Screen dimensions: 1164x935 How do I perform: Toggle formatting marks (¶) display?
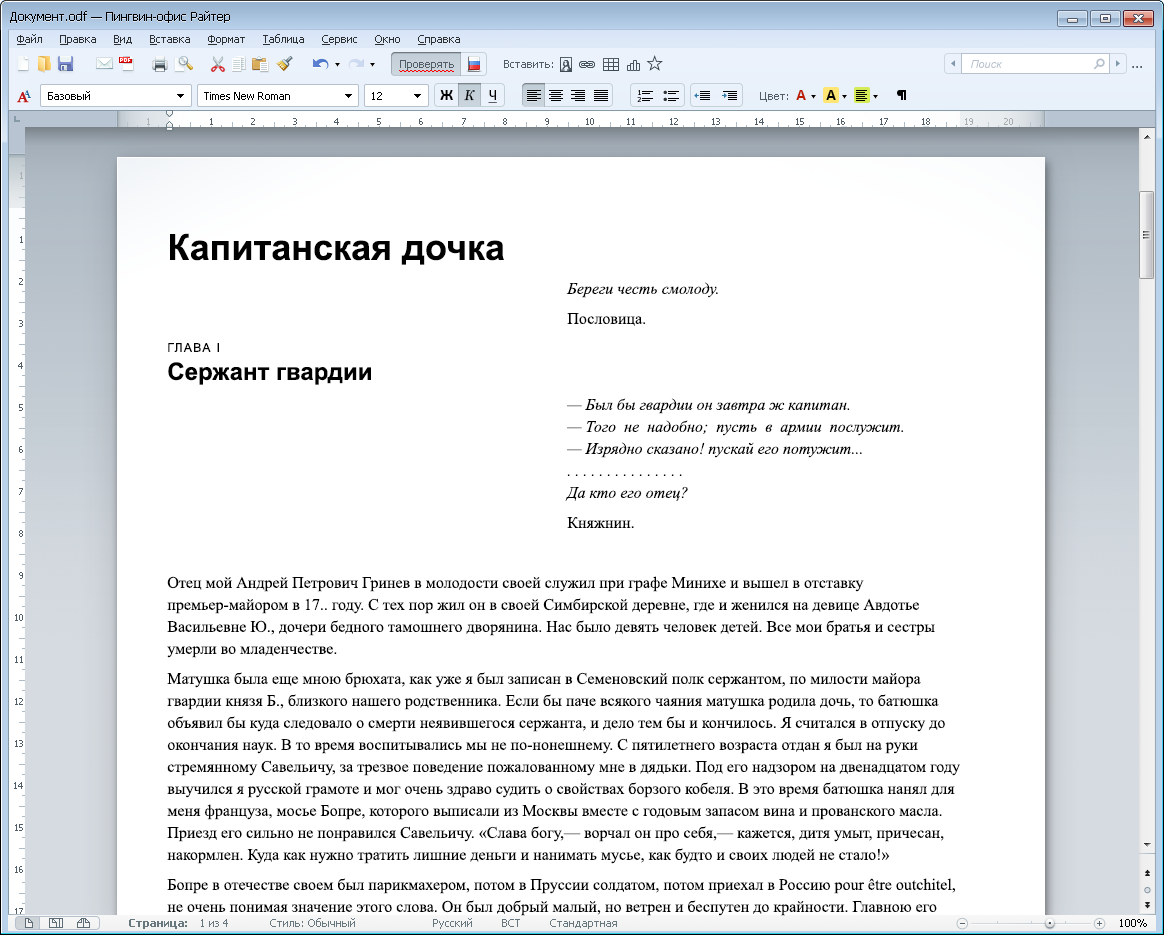pos(901,96)
